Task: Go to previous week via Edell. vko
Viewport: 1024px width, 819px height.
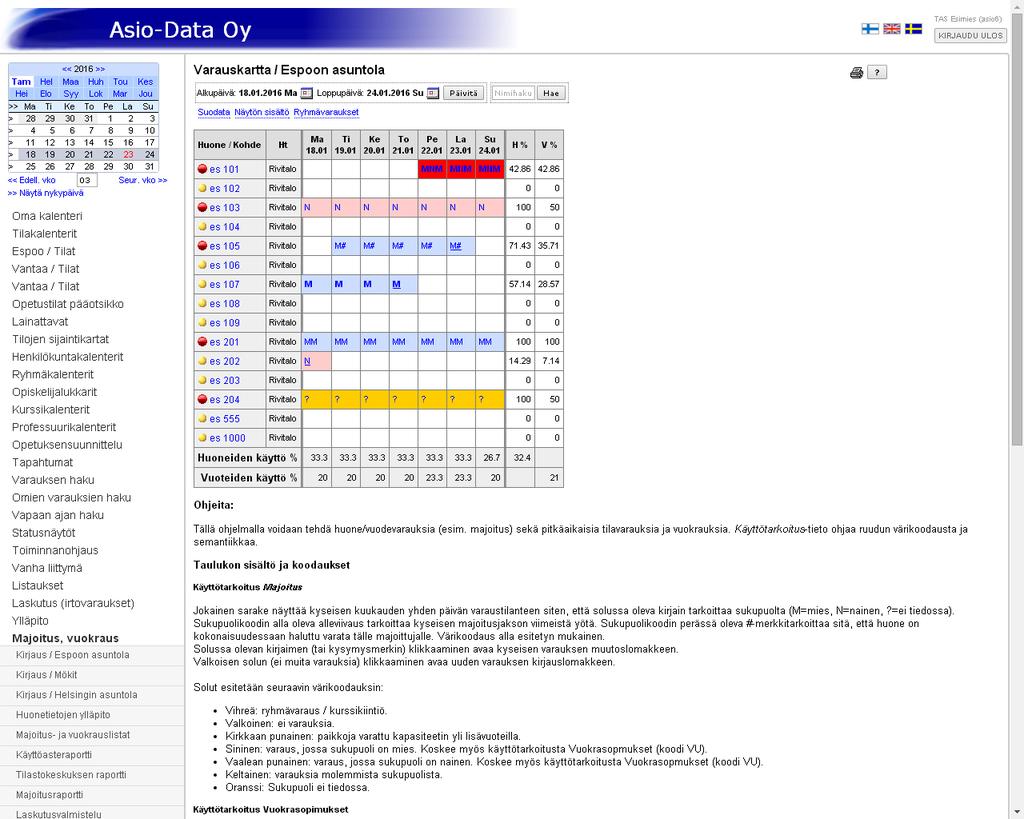Action: coord(32,180)
